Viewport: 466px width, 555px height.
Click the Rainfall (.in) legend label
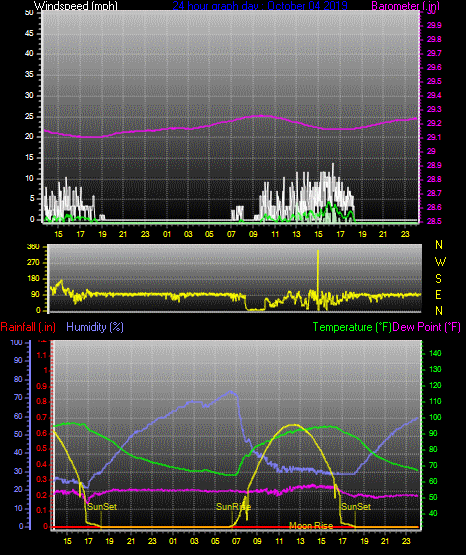pyautogui.click(x=28, y=327)
